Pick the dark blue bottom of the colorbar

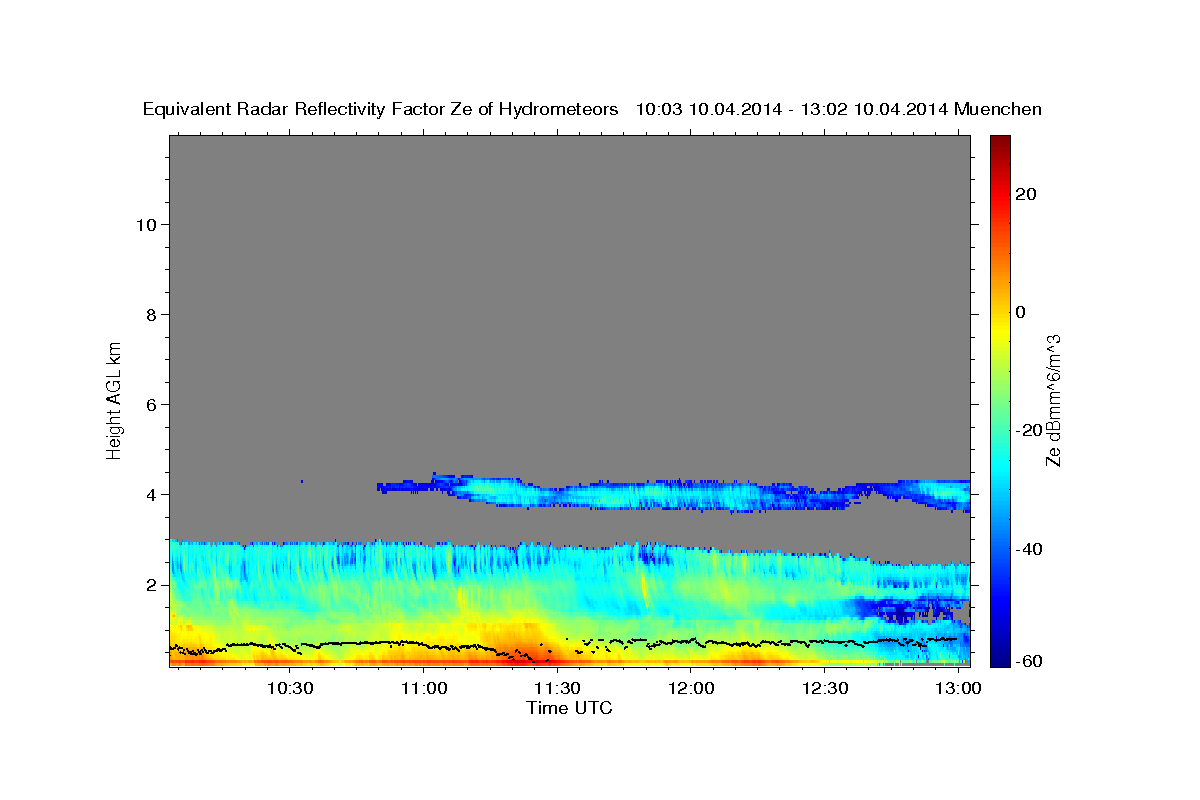[x=998, y=658]
